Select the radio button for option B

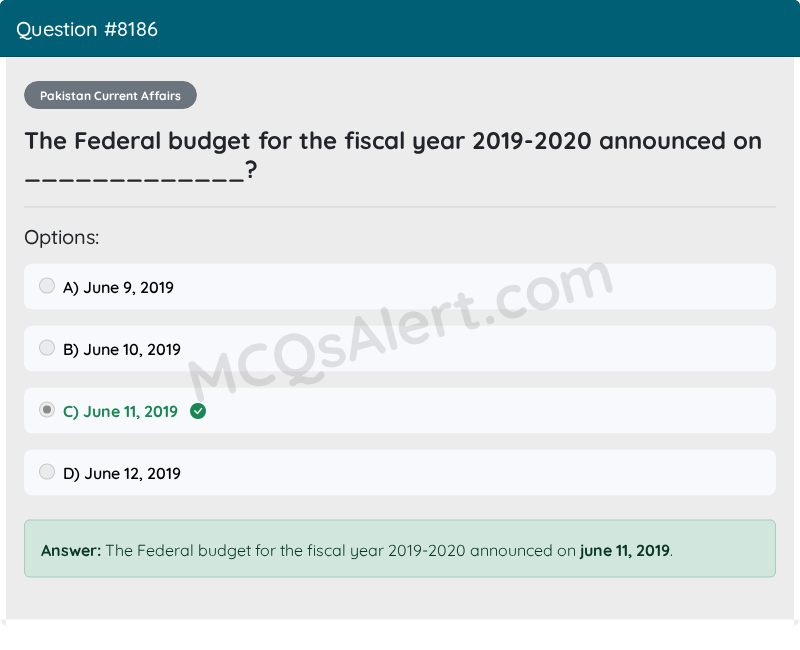(x=47, y=348)
